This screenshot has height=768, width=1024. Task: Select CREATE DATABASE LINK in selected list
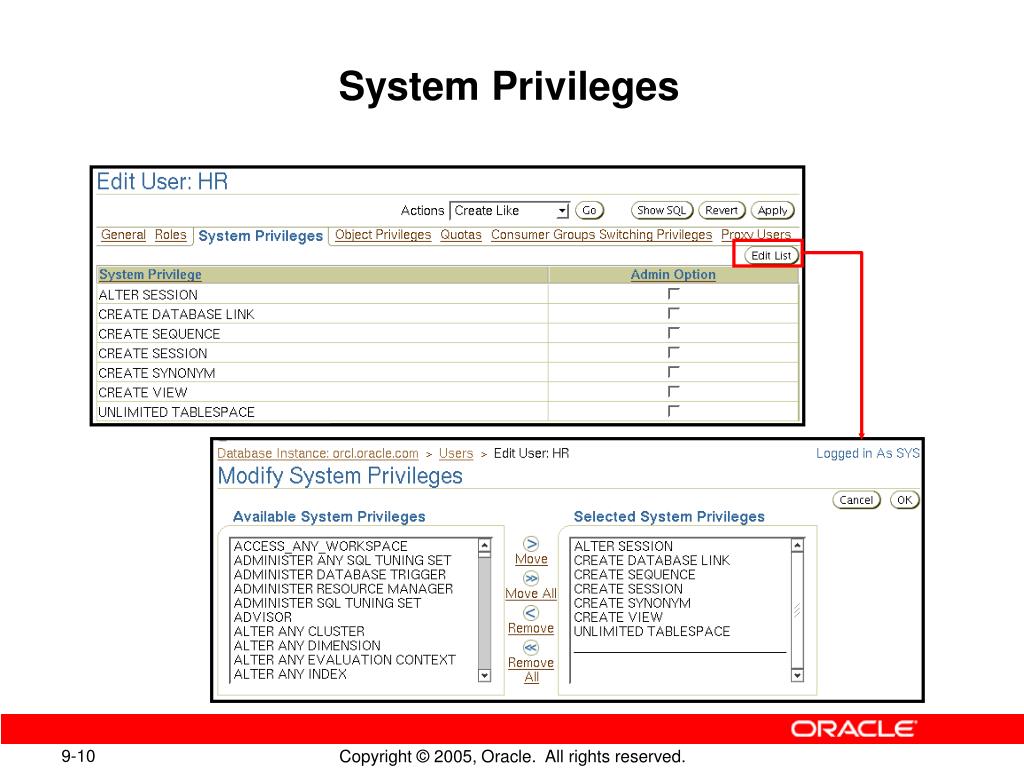point(652,560)
